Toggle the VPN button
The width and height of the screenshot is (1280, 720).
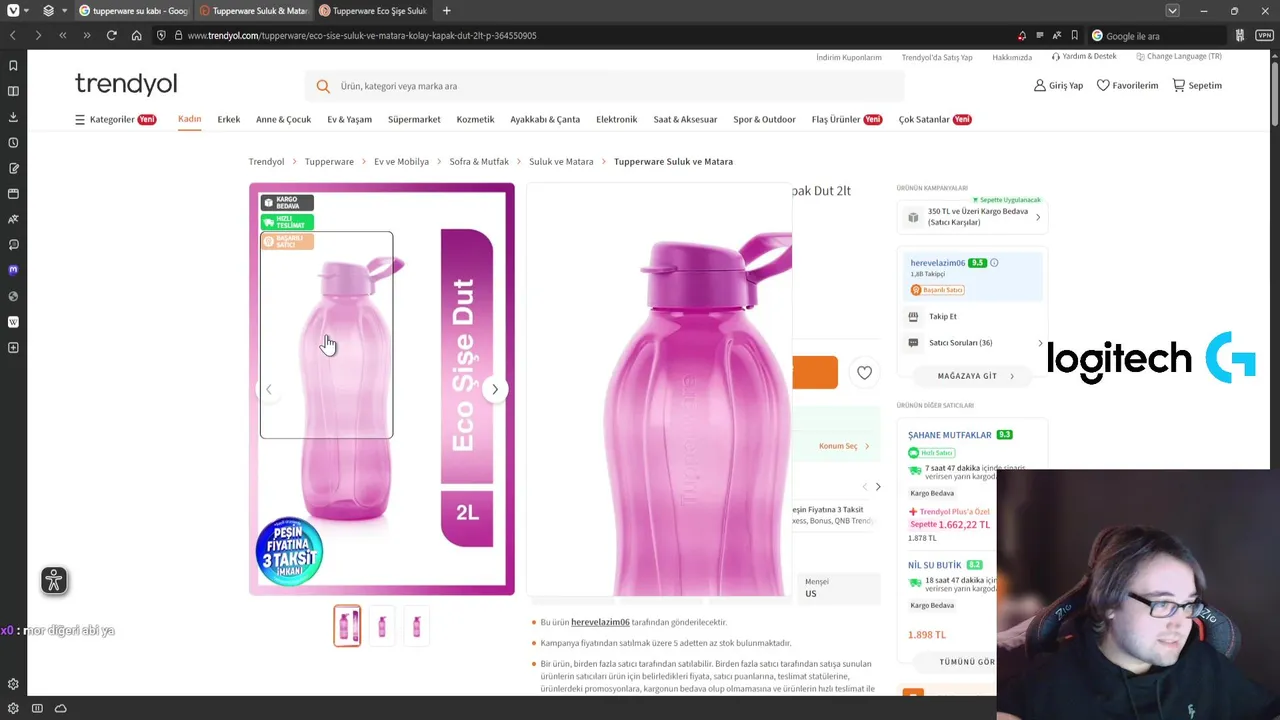tap(1264, 35)
